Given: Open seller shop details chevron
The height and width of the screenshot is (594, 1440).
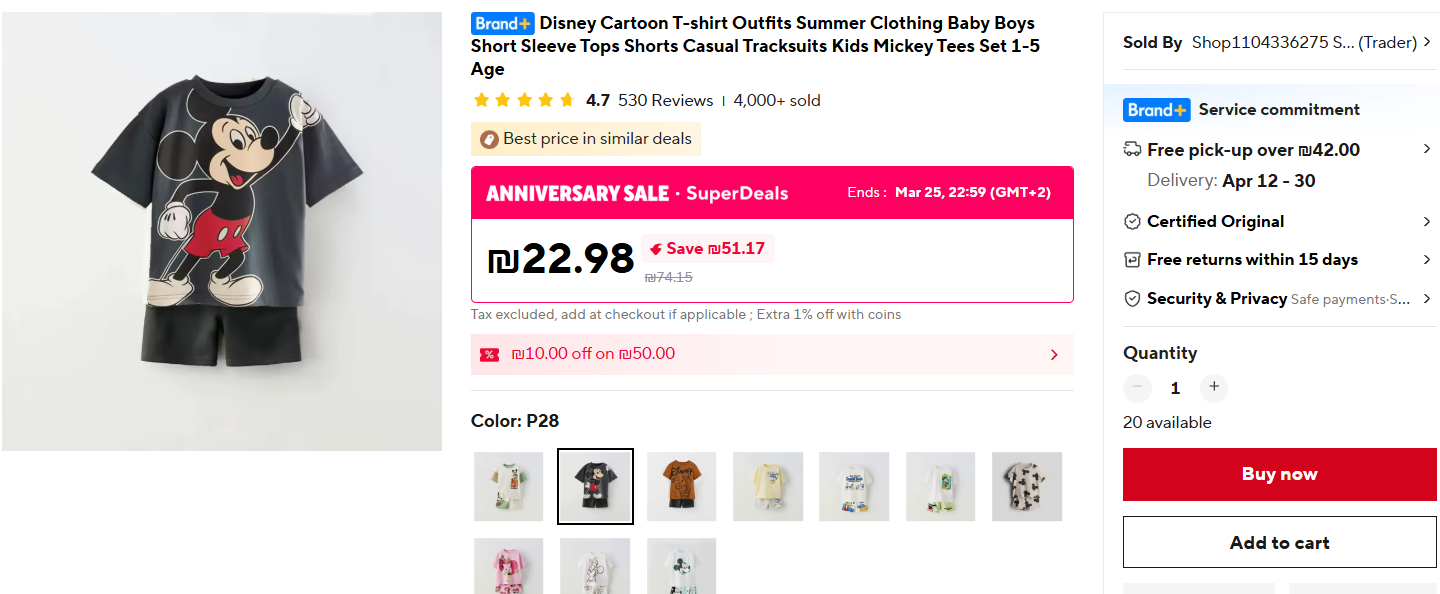Looking at the screenshot, I should pyautogui.click(x=1427, y=42).
